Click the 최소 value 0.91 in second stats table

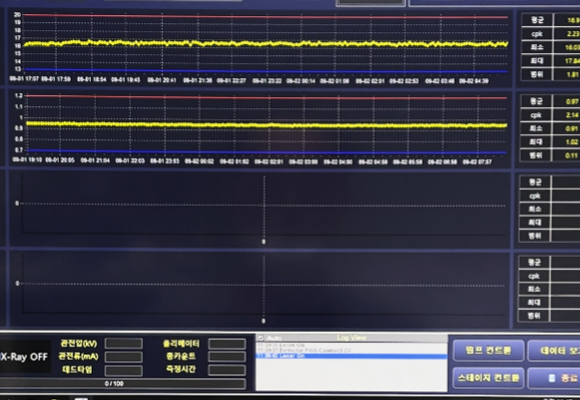[x=572, y=129]
